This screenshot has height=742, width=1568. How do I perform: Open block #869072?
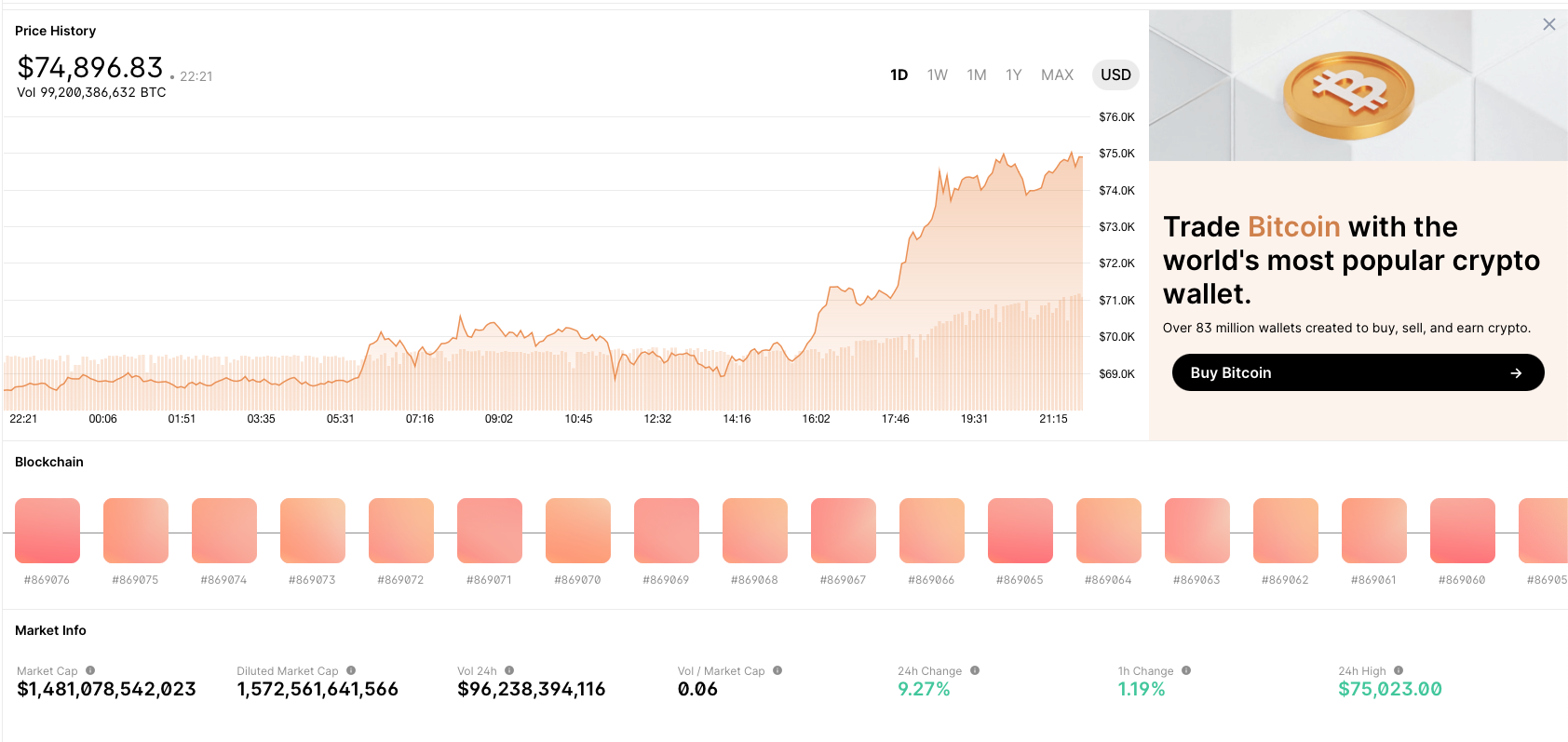[x=401, y=531]
